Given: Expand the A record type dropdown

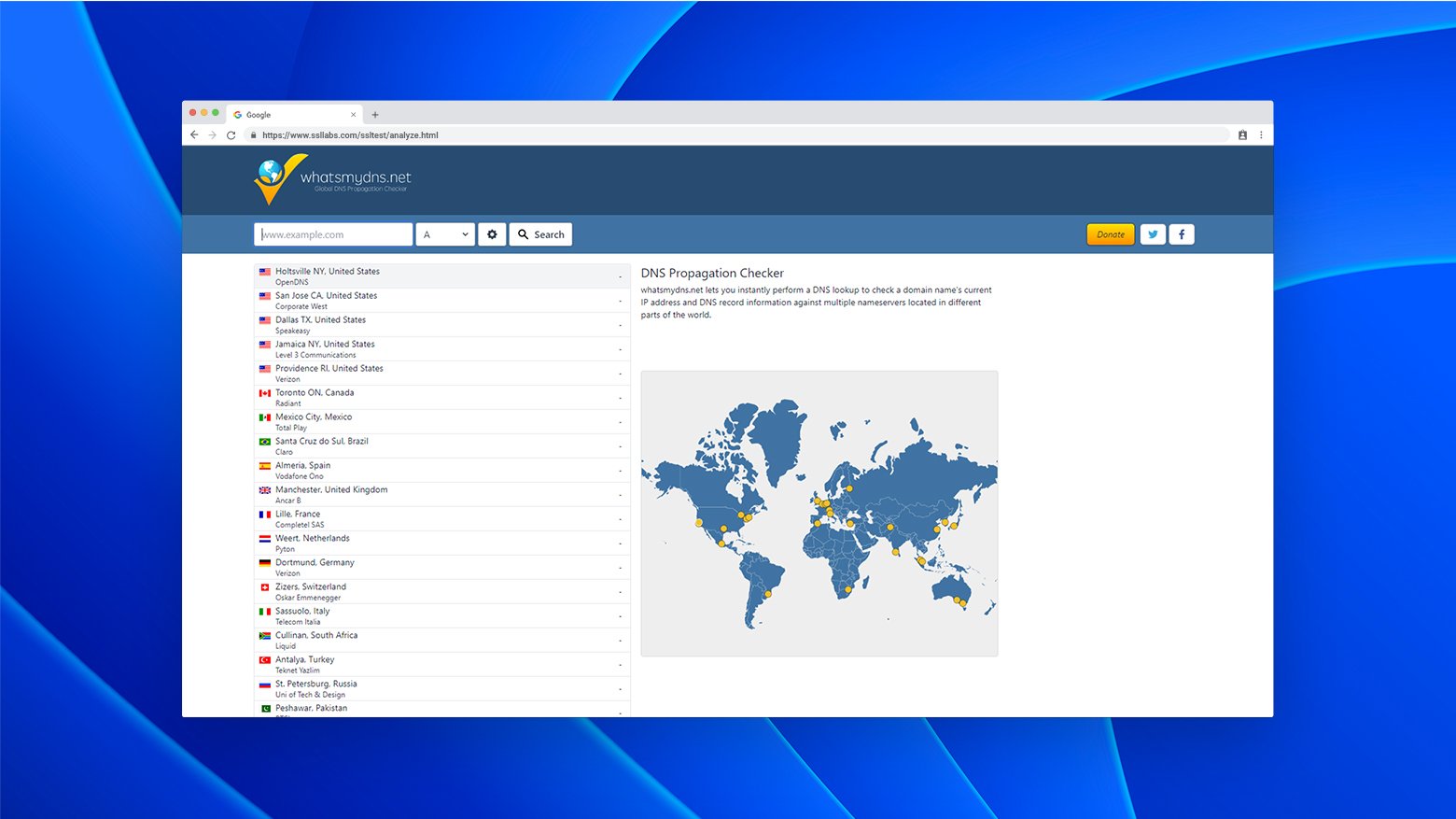Looking at the screenshot, I should click(446, 234).
